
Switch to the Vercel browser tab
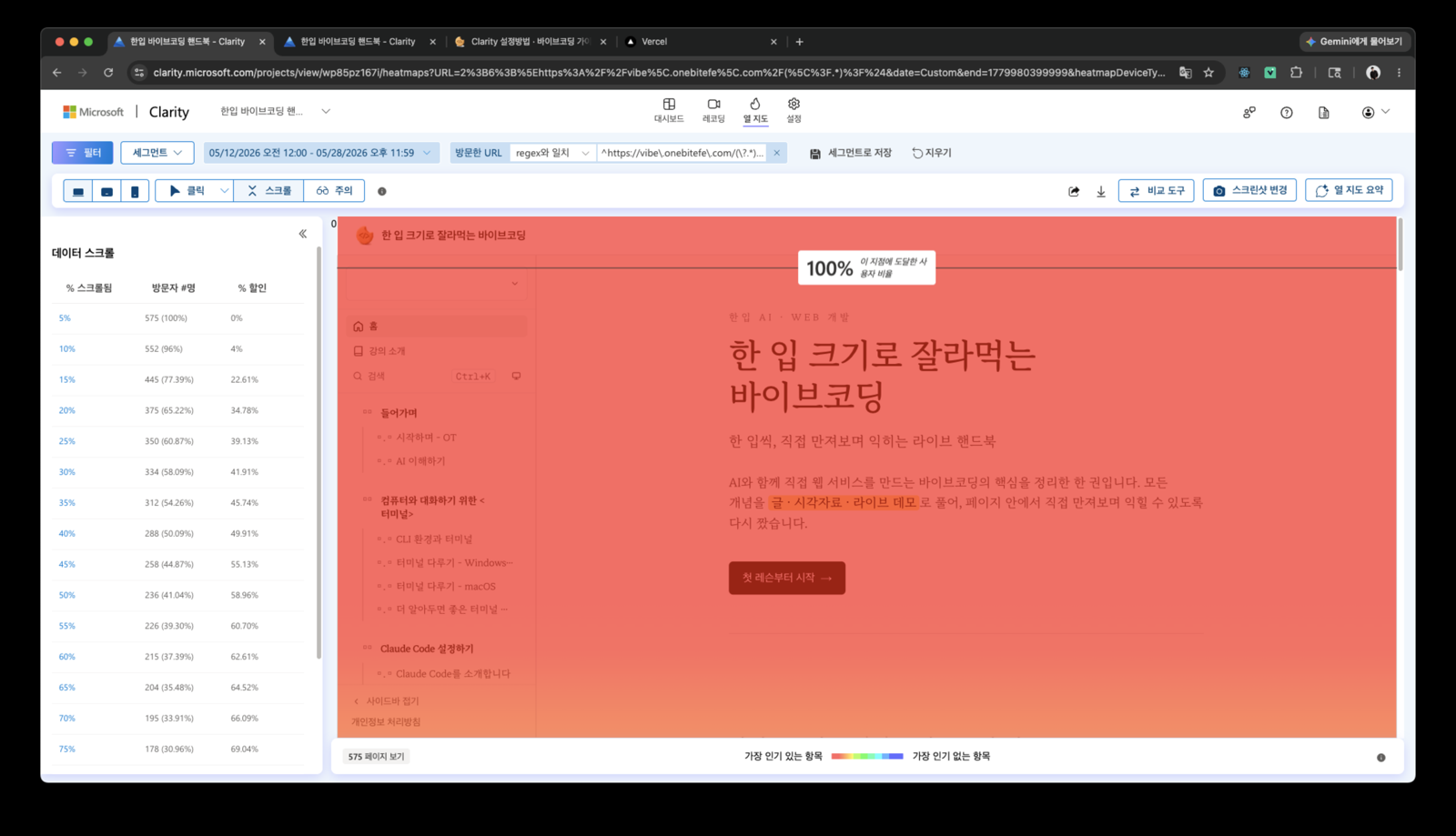pyautogui.click(x=701, y=42)
